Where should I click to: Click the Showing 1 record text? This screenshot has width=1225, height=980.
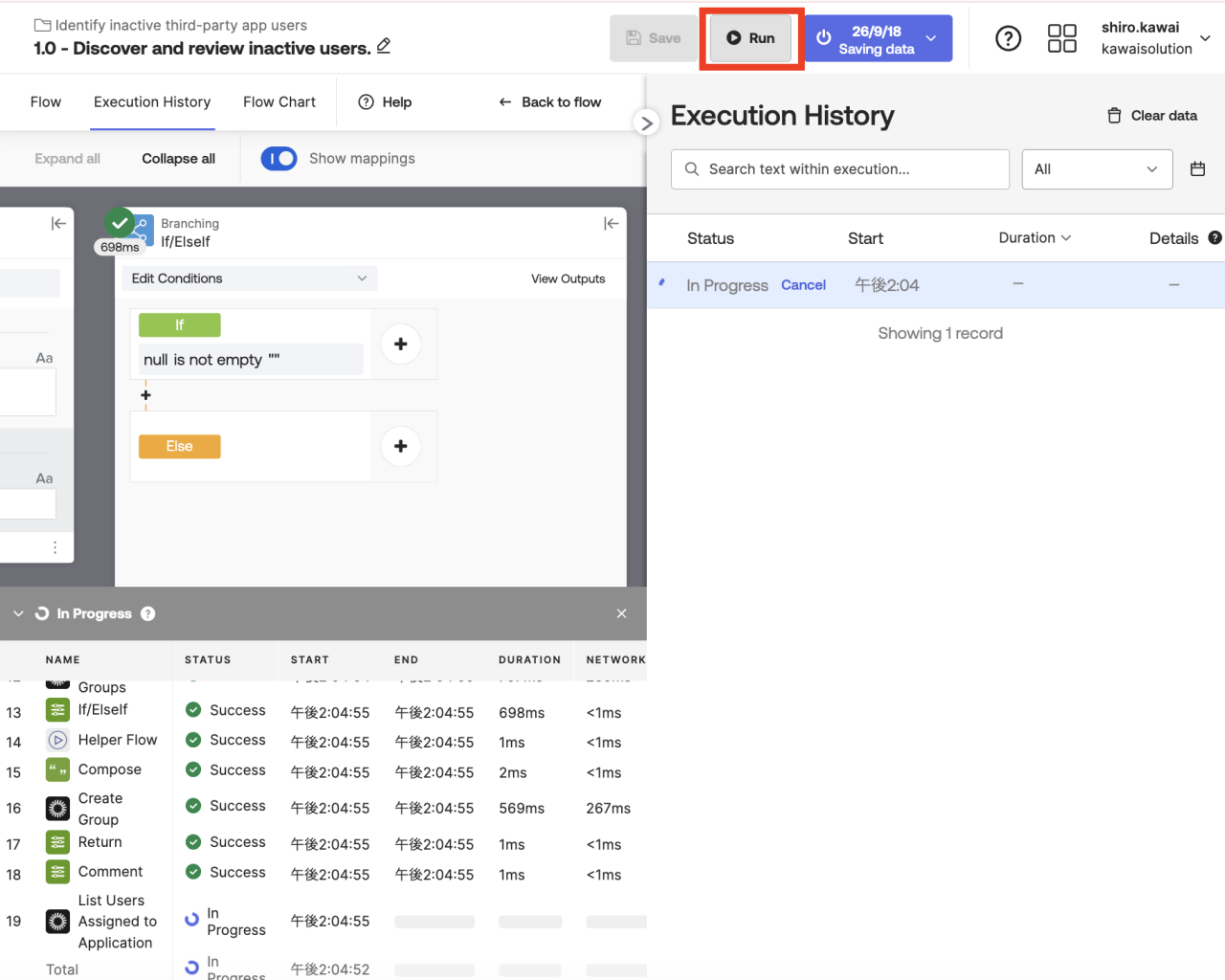point(940,333)
